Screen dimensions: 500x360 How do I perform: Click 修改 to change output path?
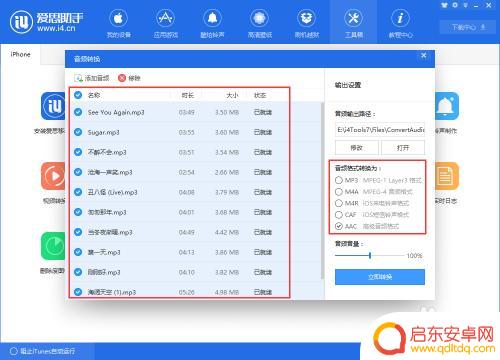click(x=357, y=147)
